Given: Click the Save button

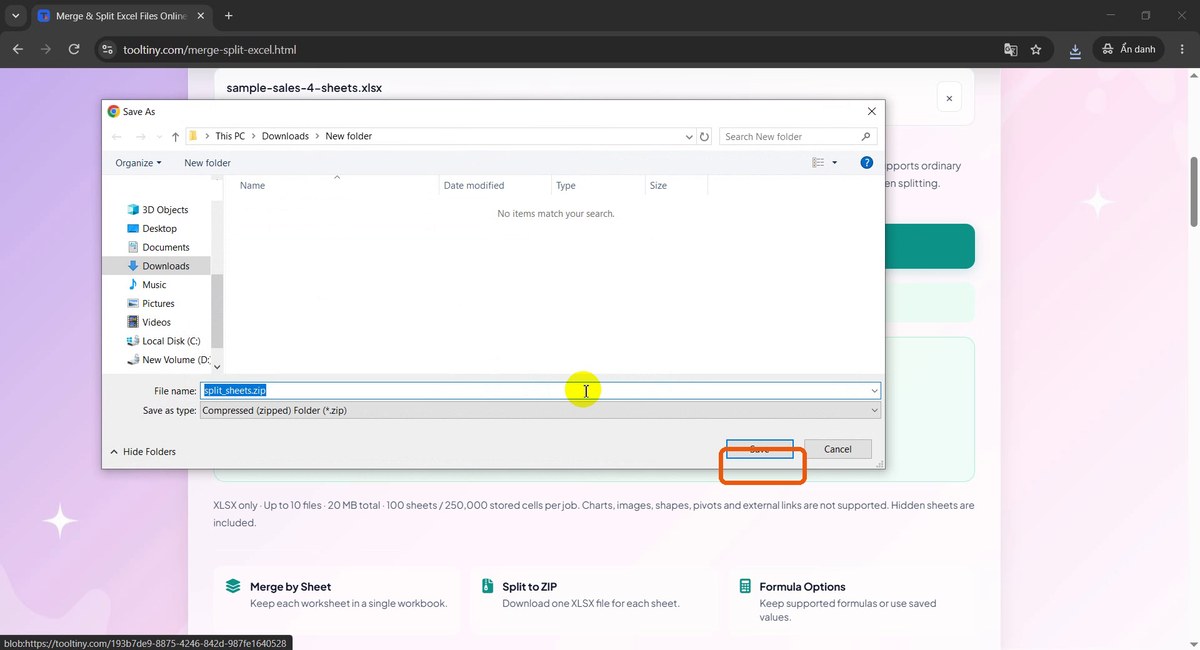Looking at the screenshot, I should (x=760, y=449).
